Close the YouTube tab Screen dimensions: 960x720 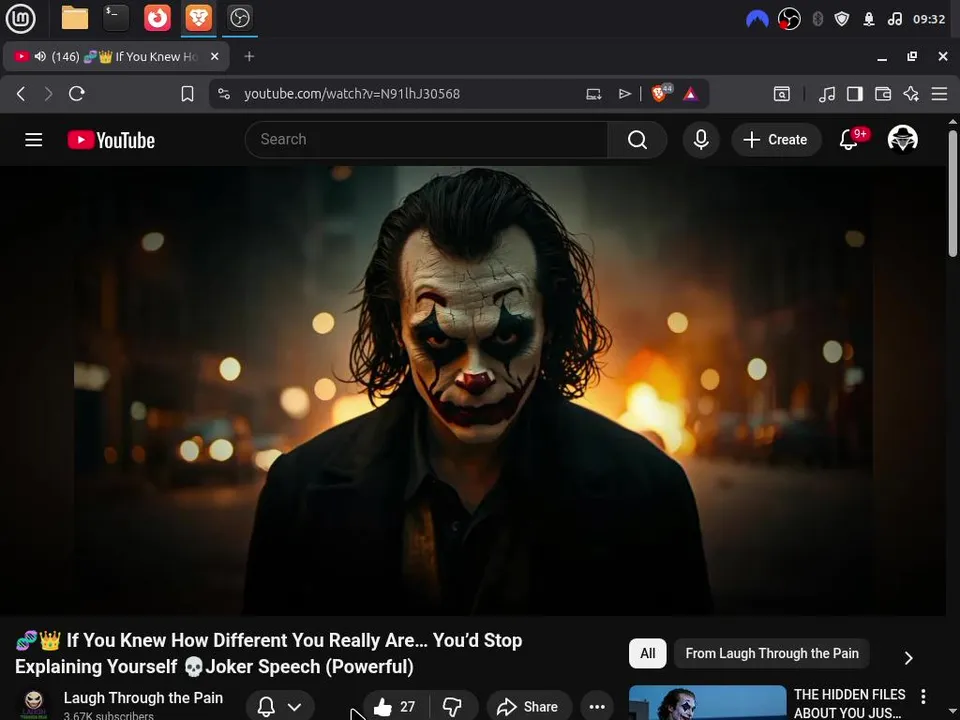[214, 56]
